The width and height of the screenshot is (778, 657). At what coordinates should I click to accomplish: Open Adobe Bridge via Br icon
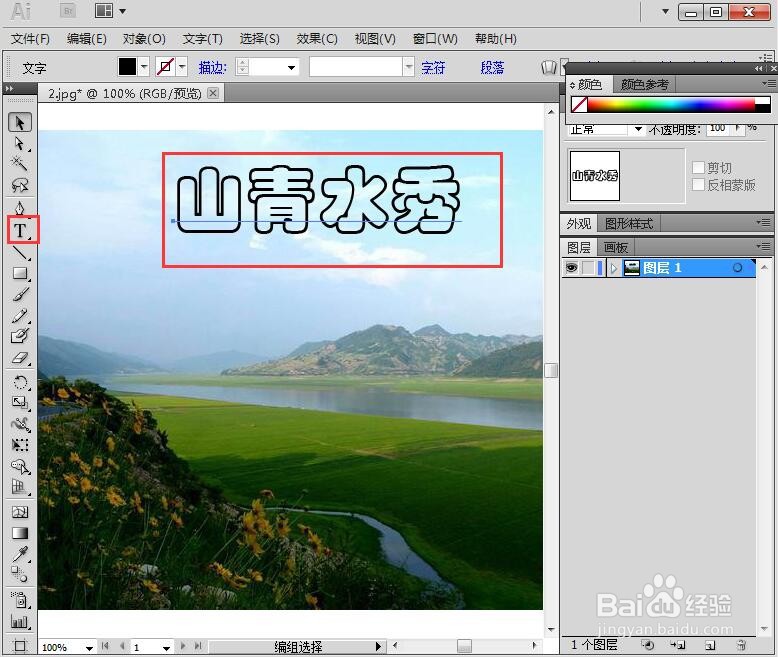(68, 11)
